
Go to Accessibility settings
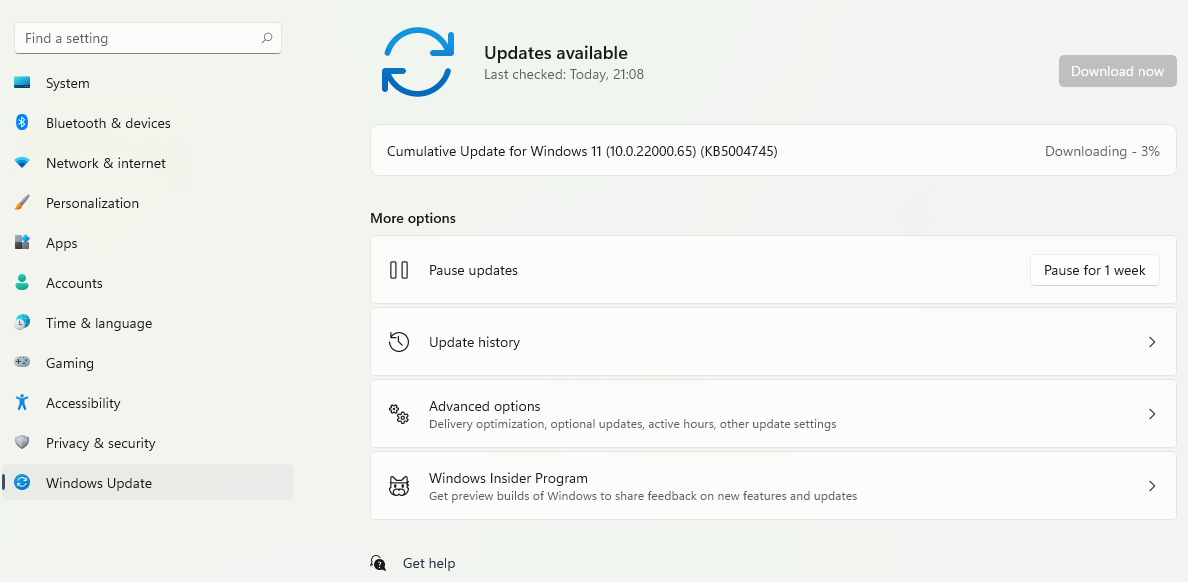[x=148, y=403]
